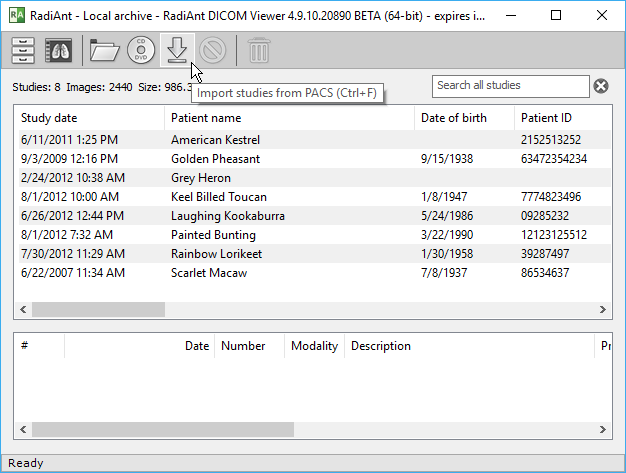Image resolution: width=626 pixels, height=473 pixels.
Task: Click patient ID 63472354234
Action: tap(554, 159)
